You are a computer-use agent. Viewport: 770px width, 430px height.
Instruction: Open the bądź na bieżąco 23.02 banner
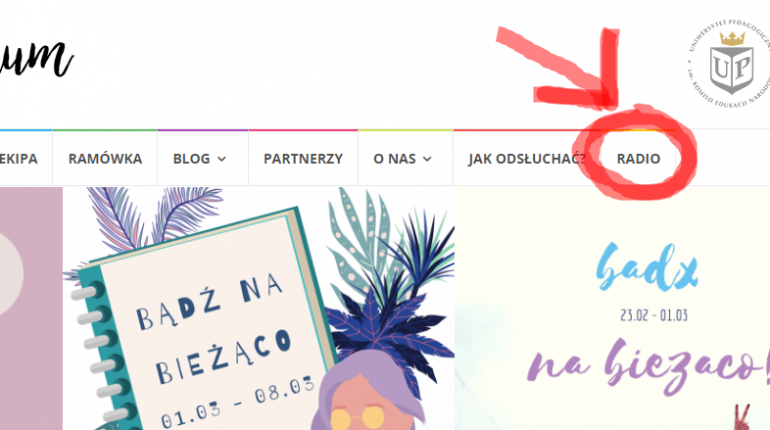(612, 308)
